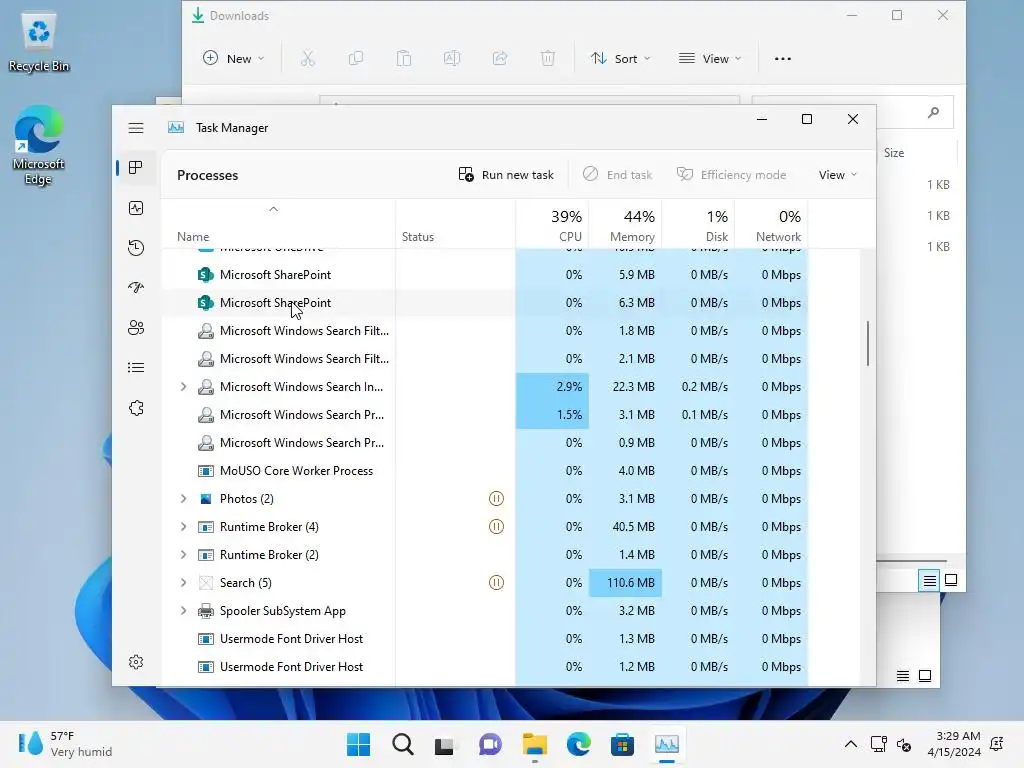Expand Search (5) process group
Viewport: 1024px width, 768px height.
coord(184,583)
